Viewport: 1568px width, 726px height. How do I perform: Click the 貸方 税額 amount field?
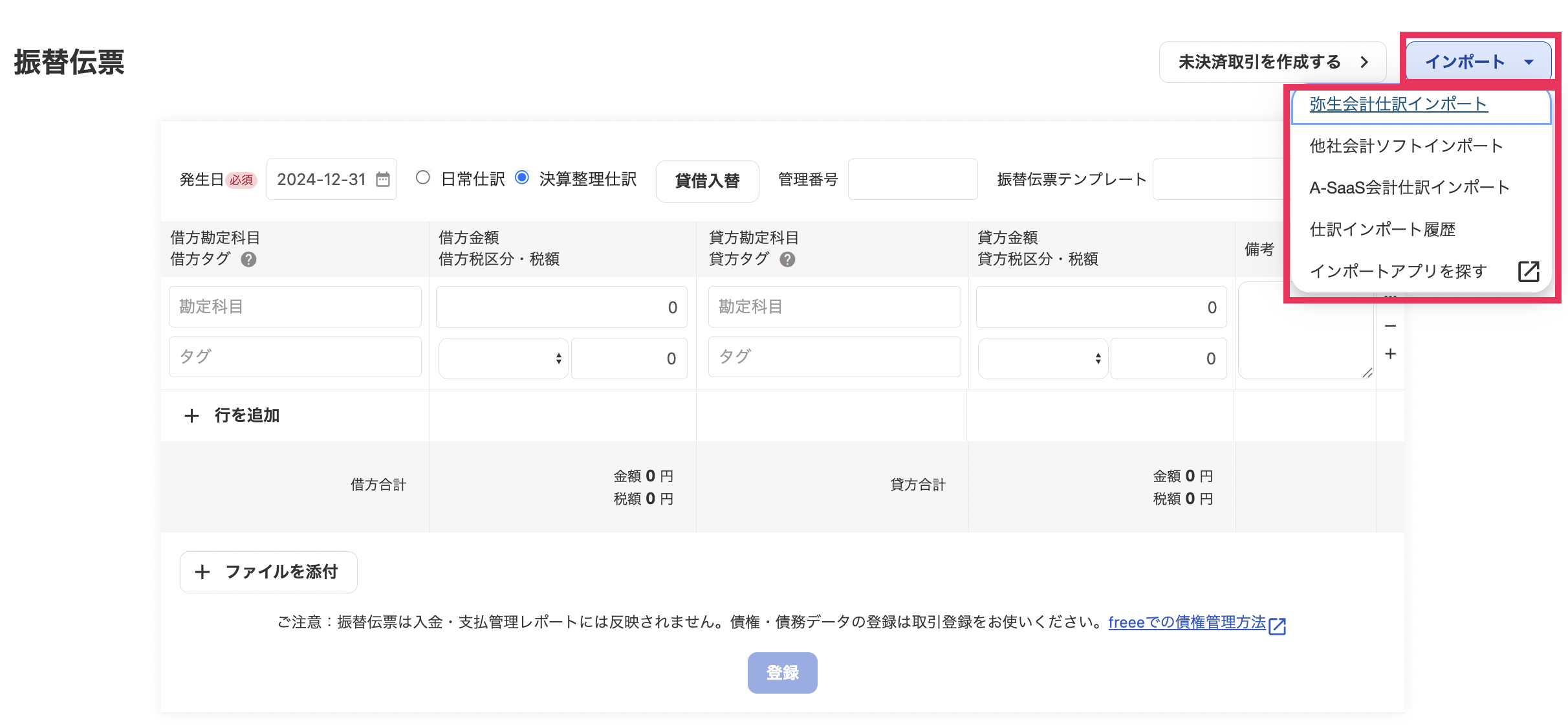[x=1169, y=358]
